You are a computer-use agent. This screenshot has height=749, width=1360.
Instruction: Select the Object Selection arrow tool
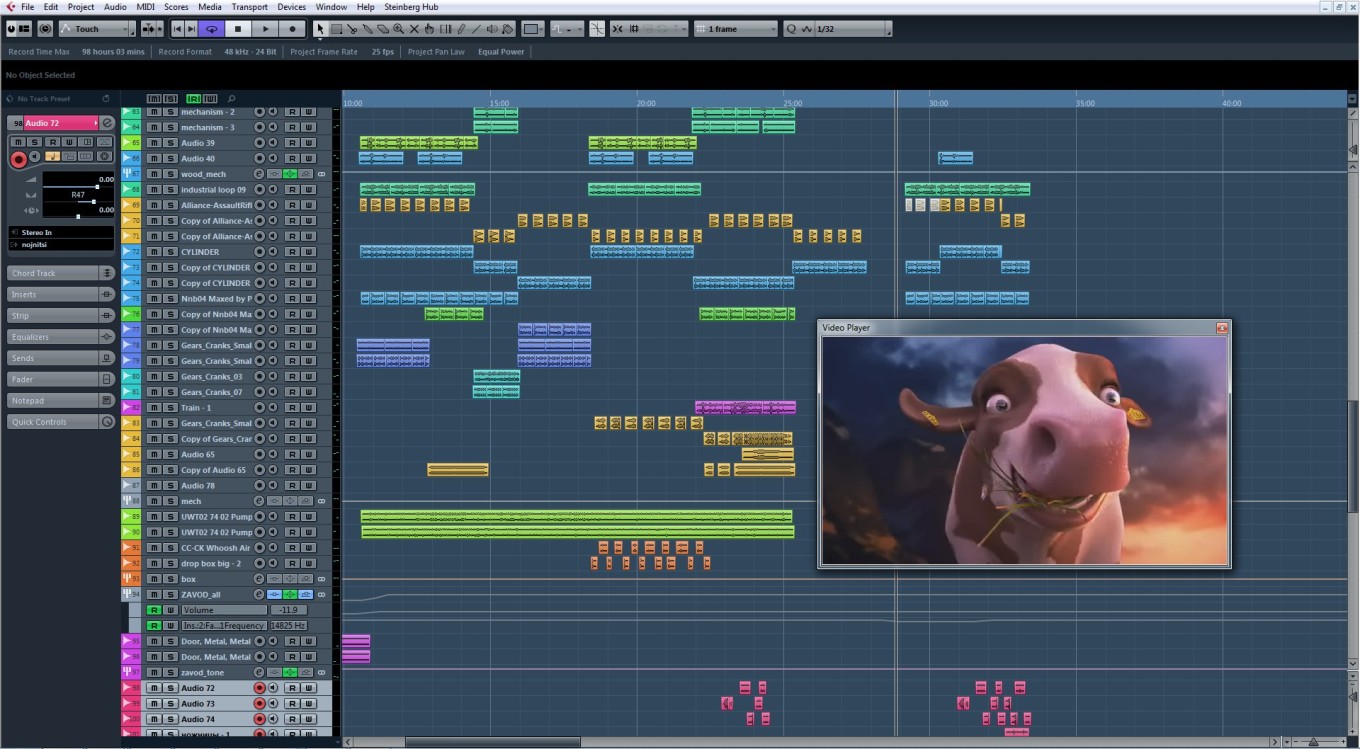pyautogui.click(x=320, y=28)
